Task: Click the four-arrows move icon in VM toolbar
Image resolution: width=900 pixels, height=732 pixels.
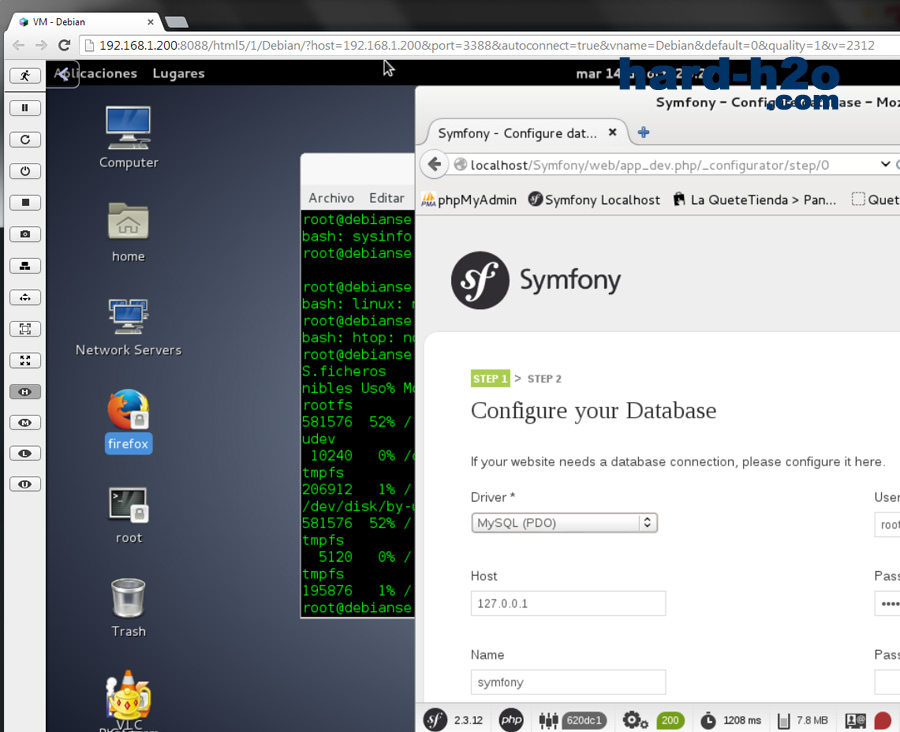Action: pyautogui.click(x=25, y=297)
